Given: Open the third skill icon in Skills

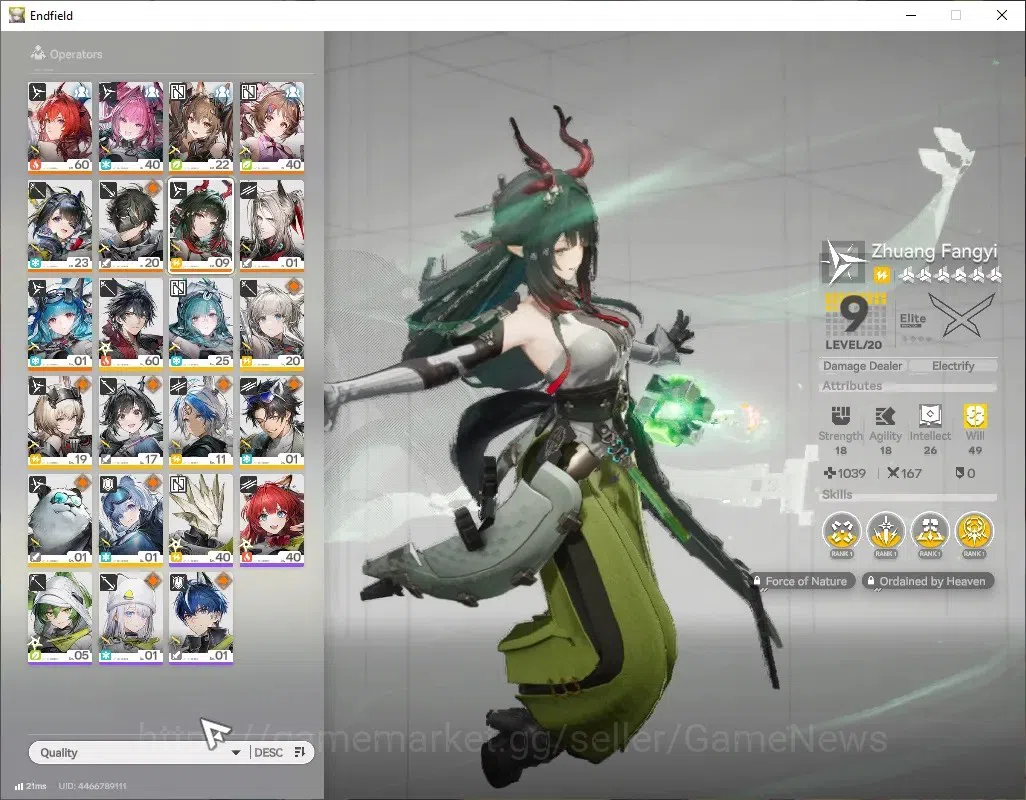Looking at the screenshot, I should (x=929, y=531).
